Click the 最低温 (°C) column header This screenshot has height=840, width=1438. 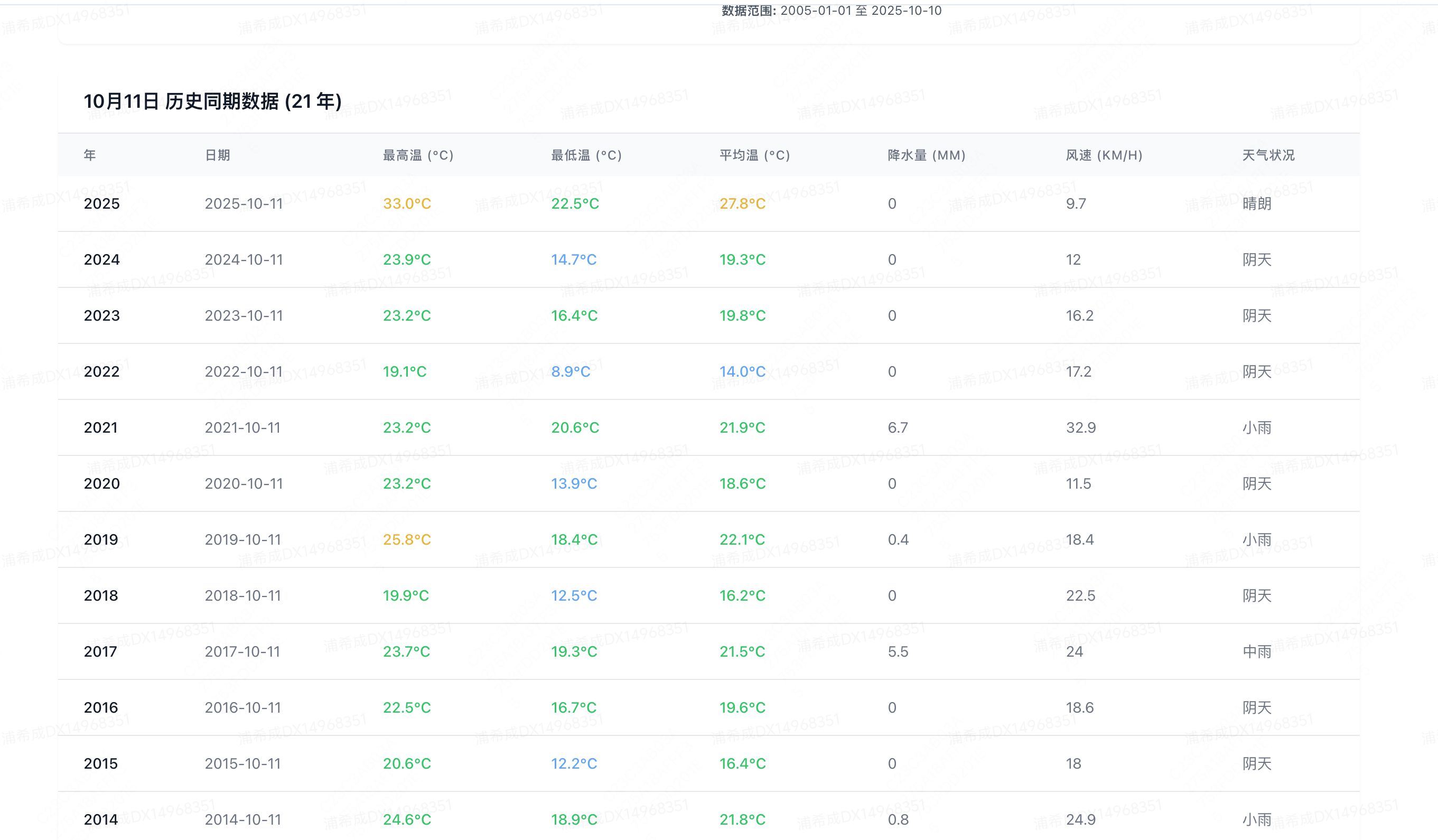[586, 155]
